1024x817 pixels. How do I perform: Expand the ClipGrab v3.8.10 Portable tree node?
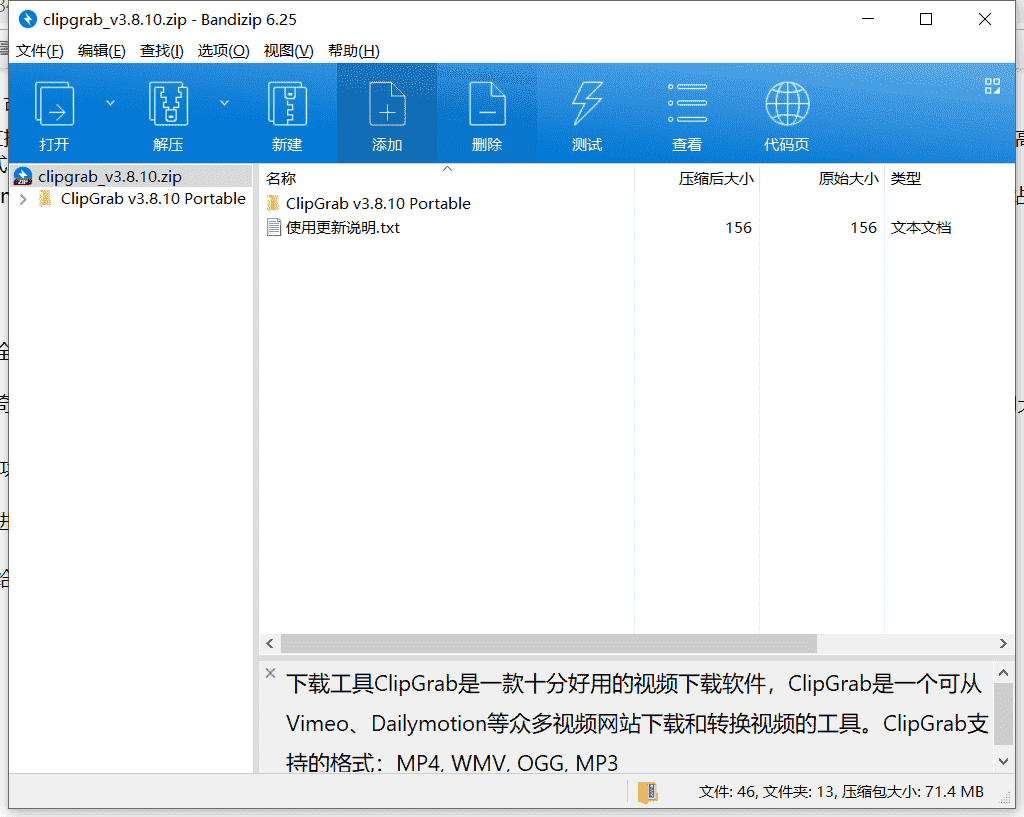(x=23, y=199)
